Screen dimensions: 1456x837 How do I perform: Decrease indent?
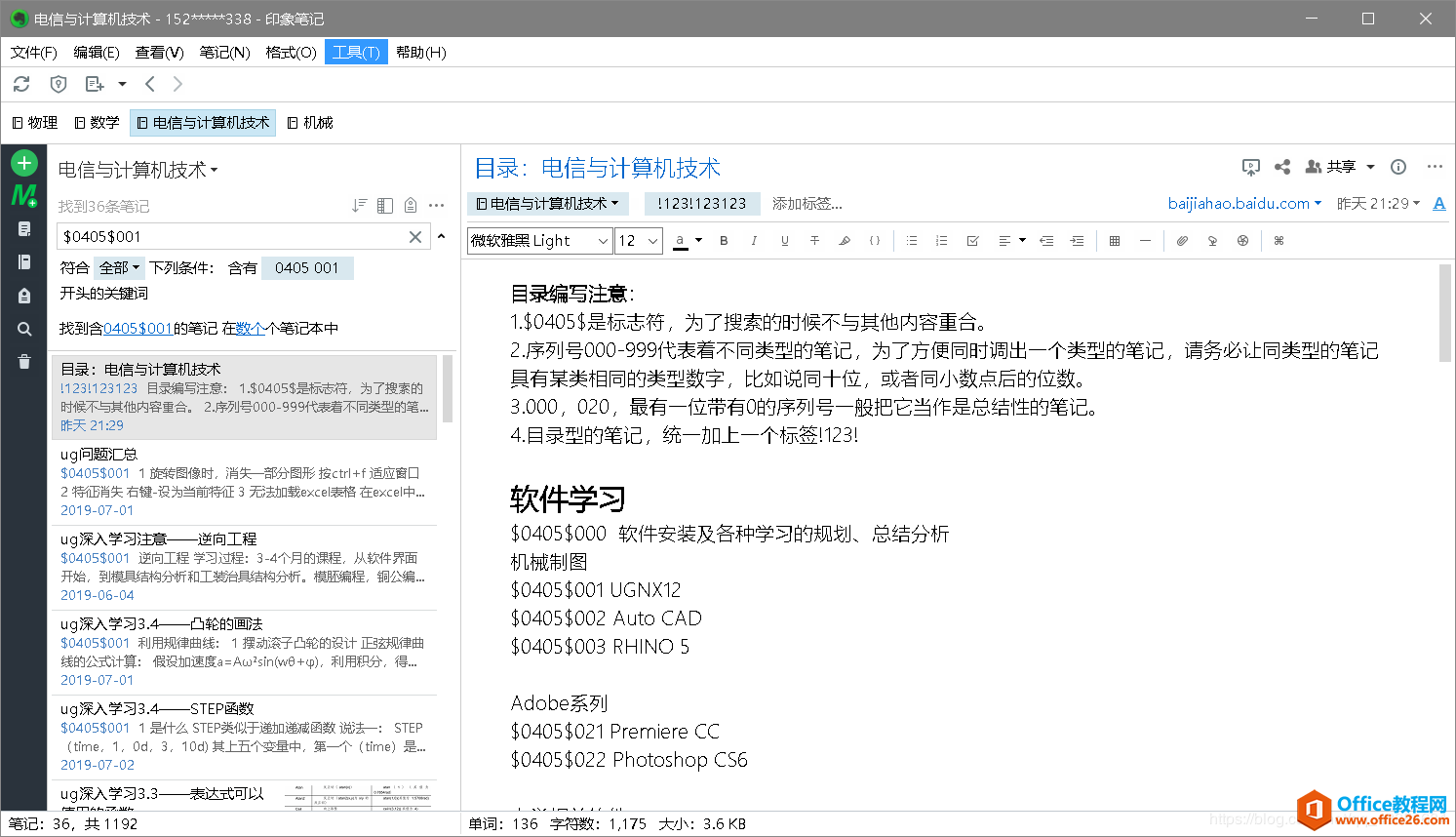coord(1046,240)
